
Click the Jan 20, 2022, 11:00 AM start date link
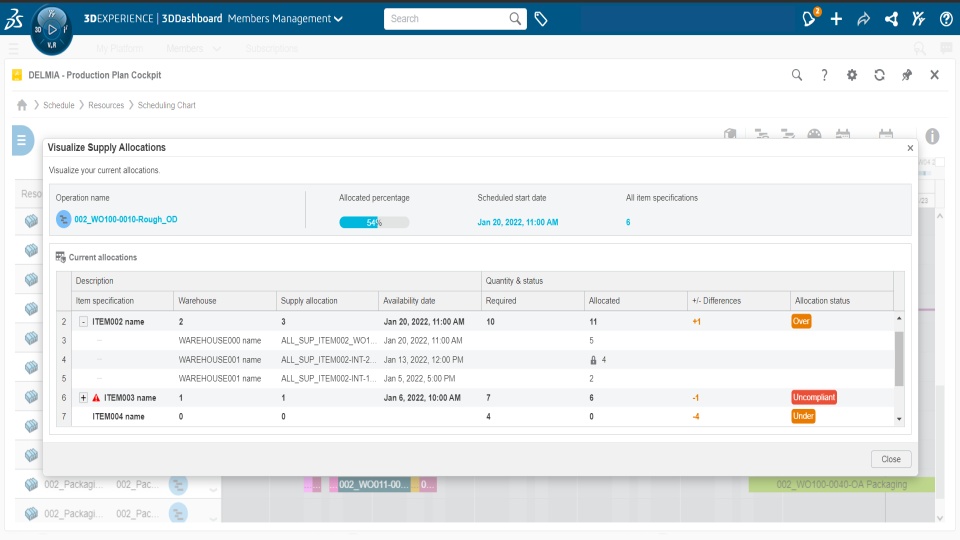518,222
